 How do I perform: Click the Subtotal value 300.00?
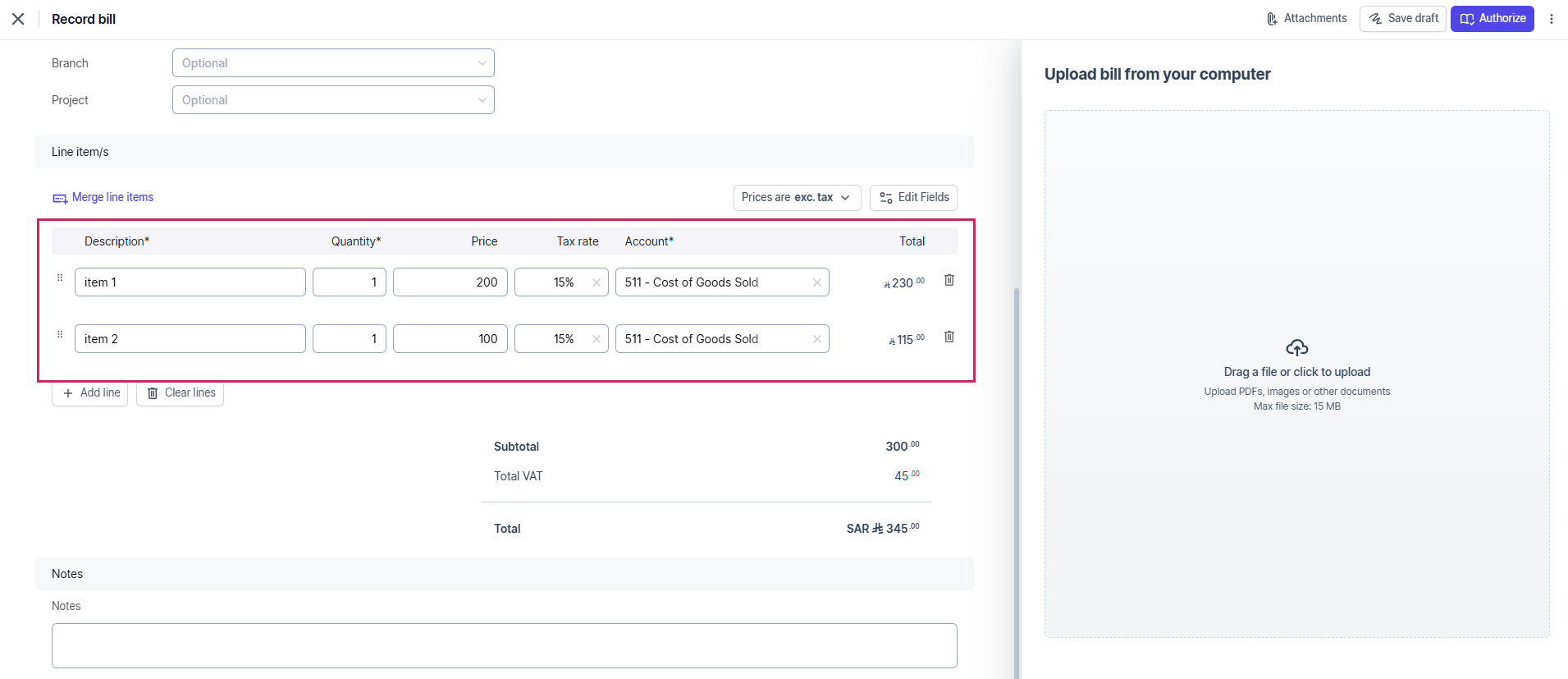903,446
